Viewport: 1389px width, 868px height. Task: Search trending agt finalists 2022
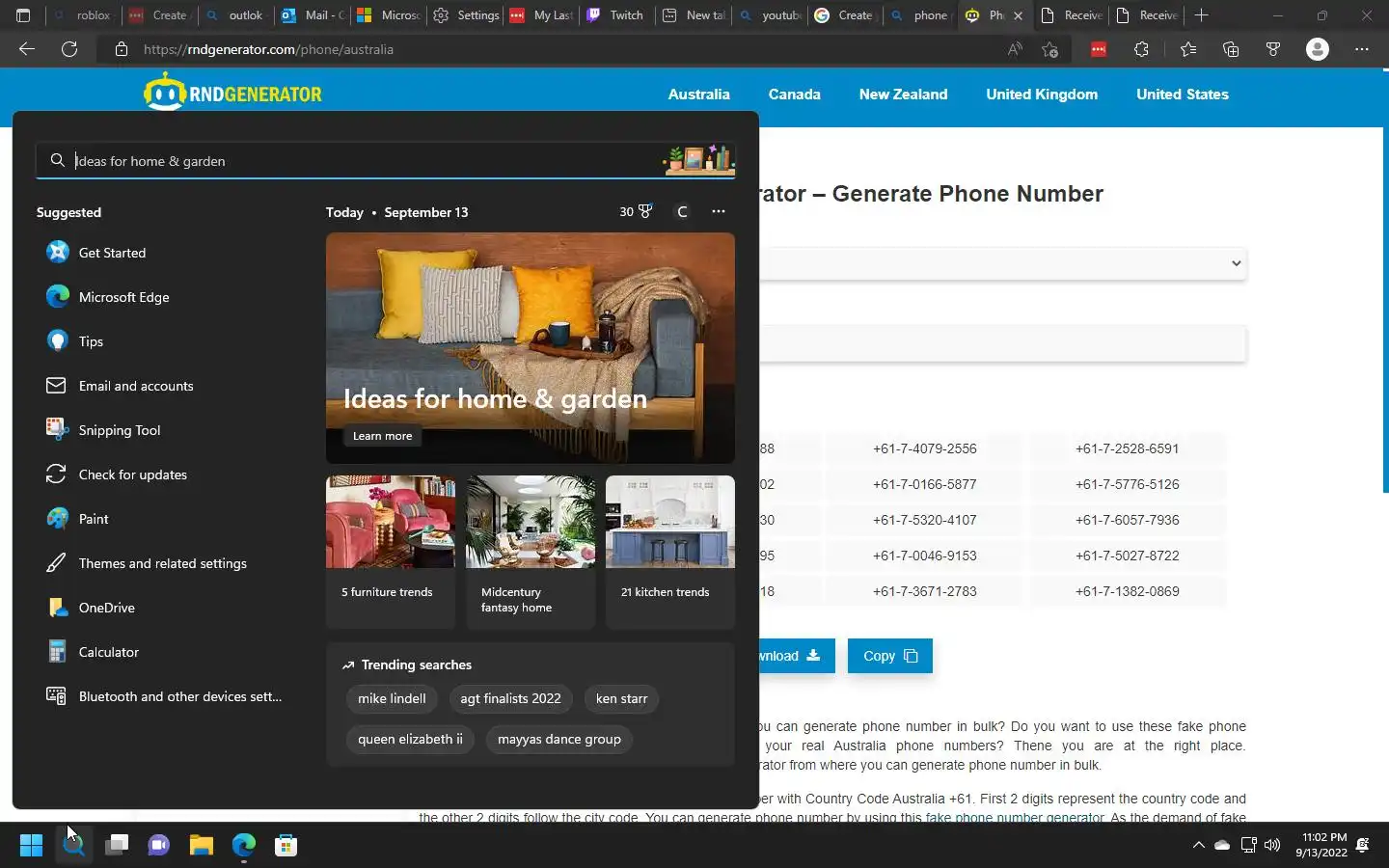click(x=510, y=698)
